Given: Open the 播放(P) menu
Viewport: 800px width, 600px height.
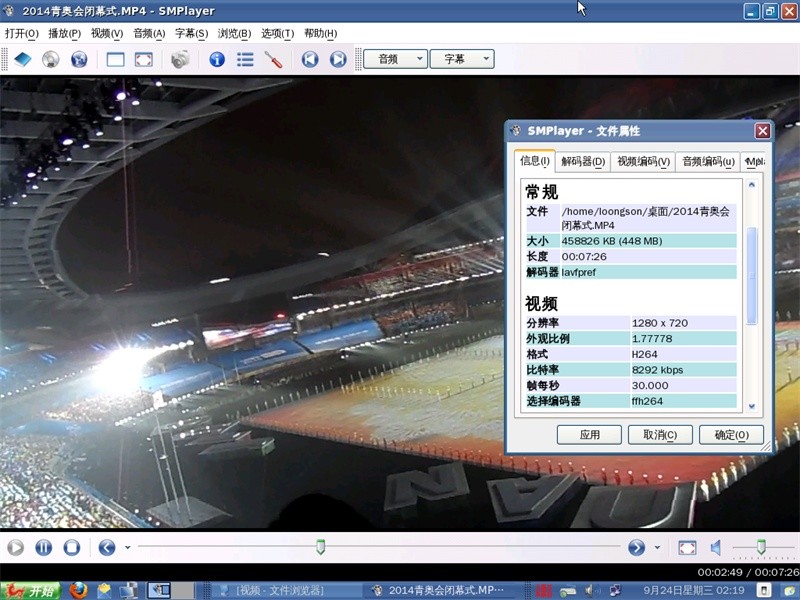Looking at the screenshot, I should [x=64, y=34].
